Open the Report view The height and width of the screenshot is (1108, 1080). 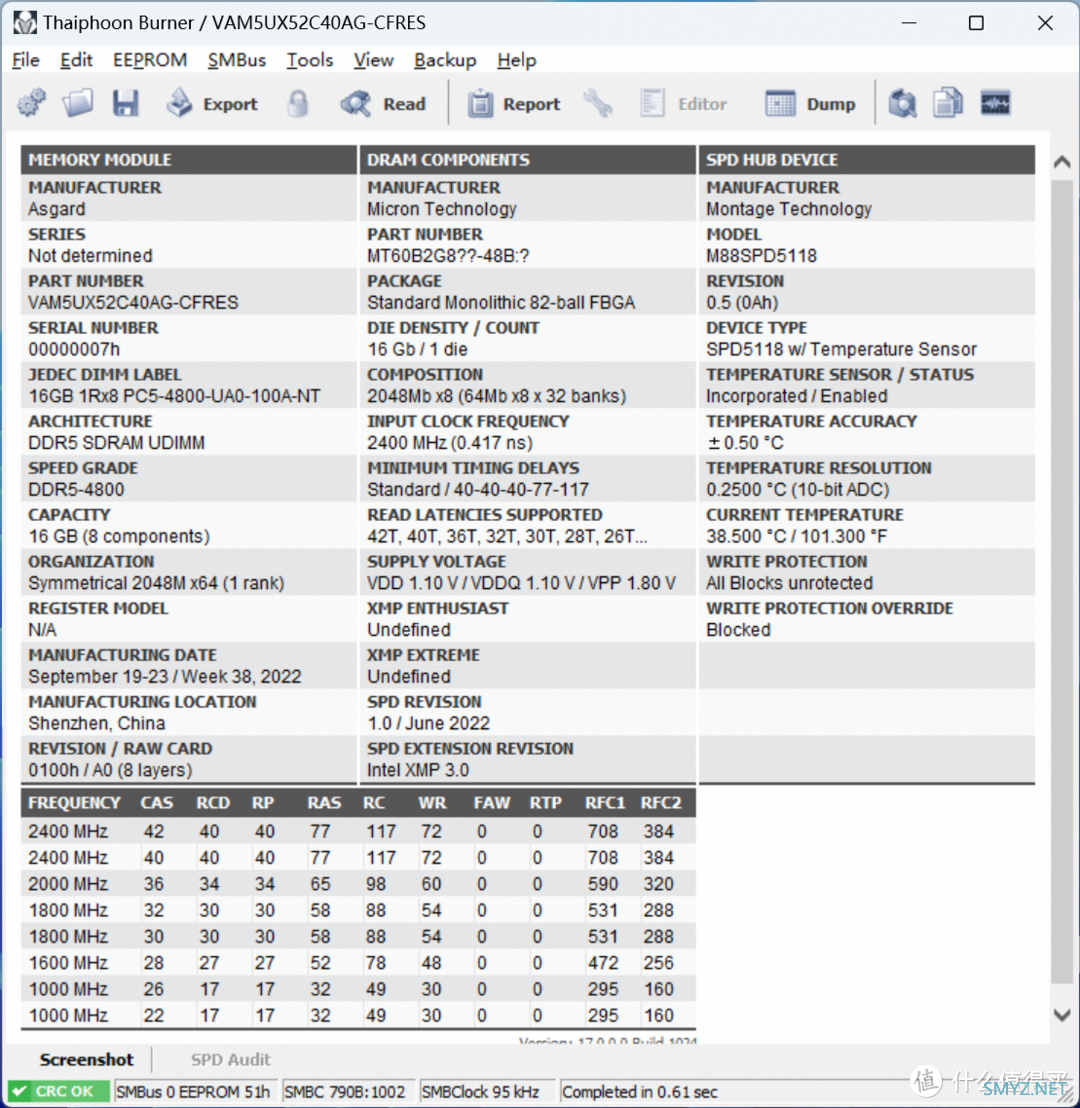tap(514, 104)
